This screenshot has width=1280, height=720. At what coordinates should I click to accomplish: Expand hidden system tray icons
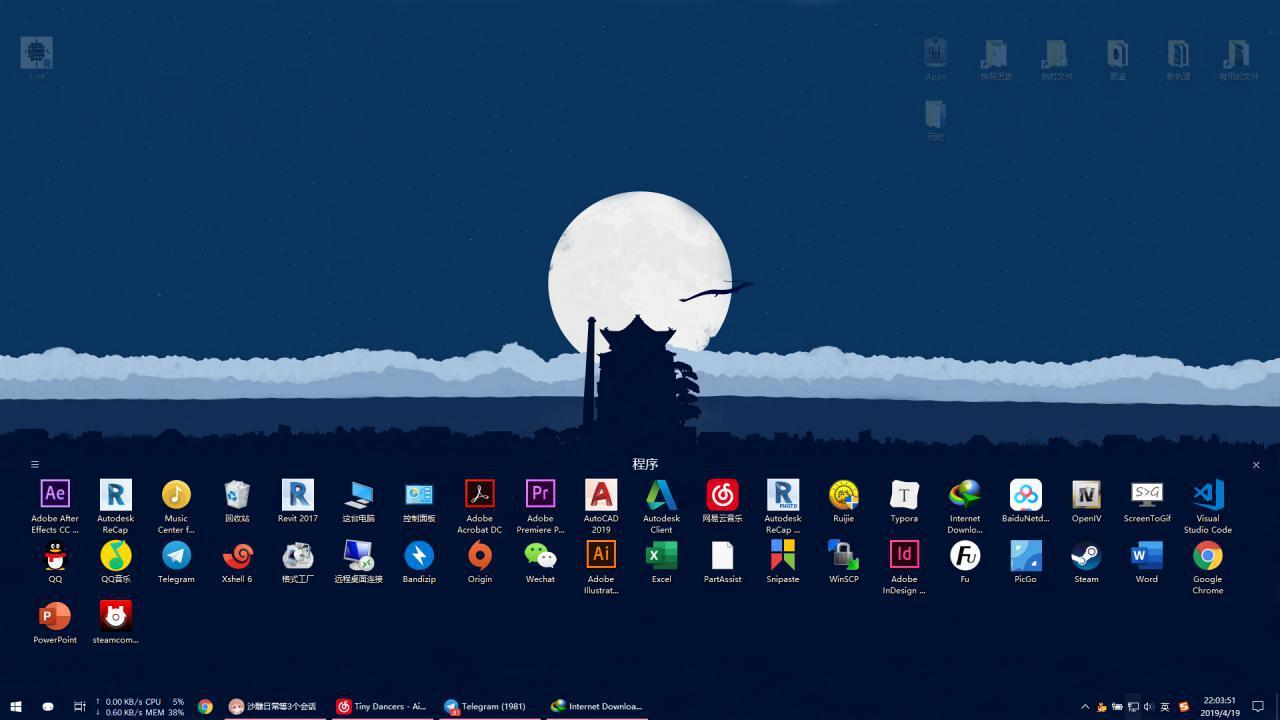tap(1085, 706)
